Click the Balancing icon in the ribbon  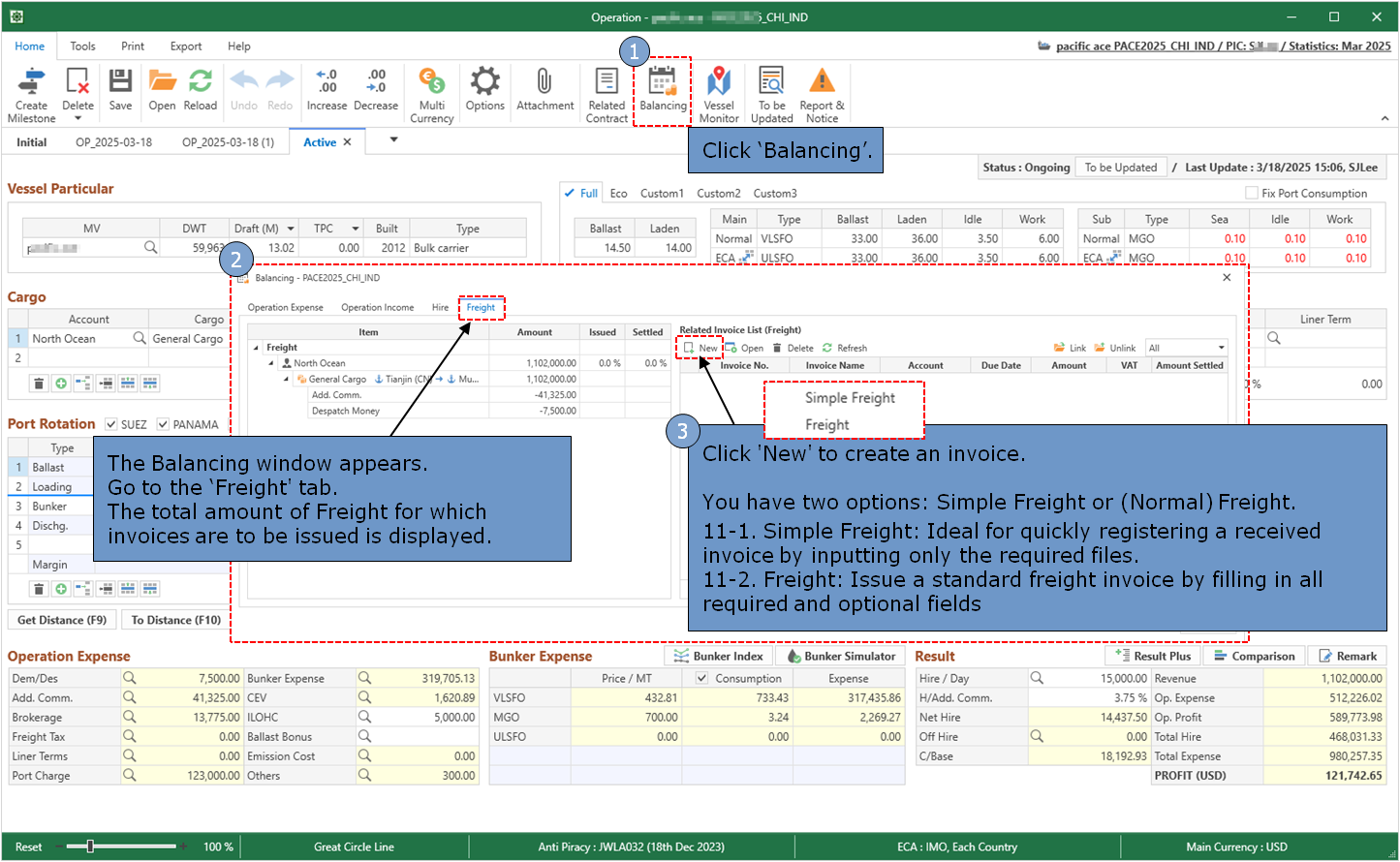click(x=663, y=91)
